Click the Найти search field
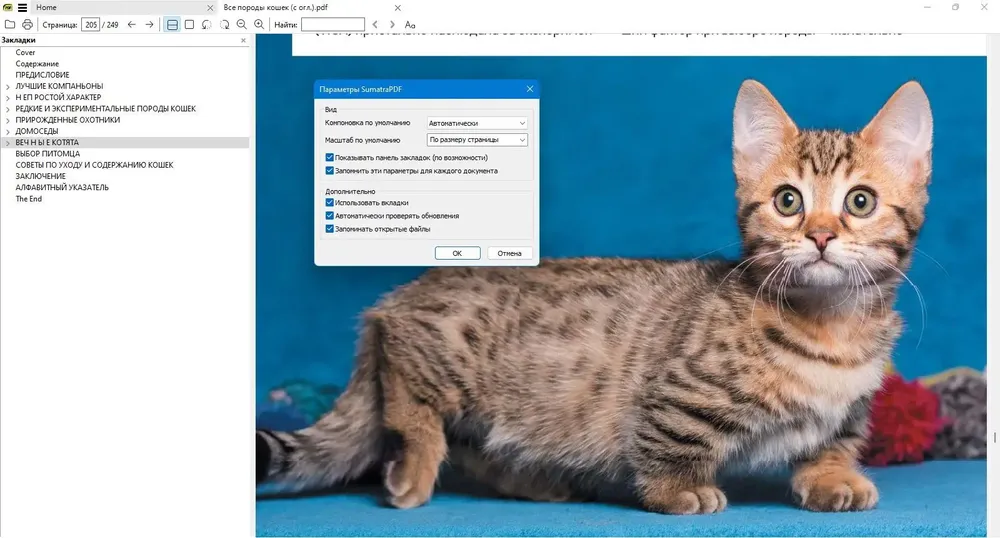Viewport: 1000px width, 538px height. [x=333, y=24]
